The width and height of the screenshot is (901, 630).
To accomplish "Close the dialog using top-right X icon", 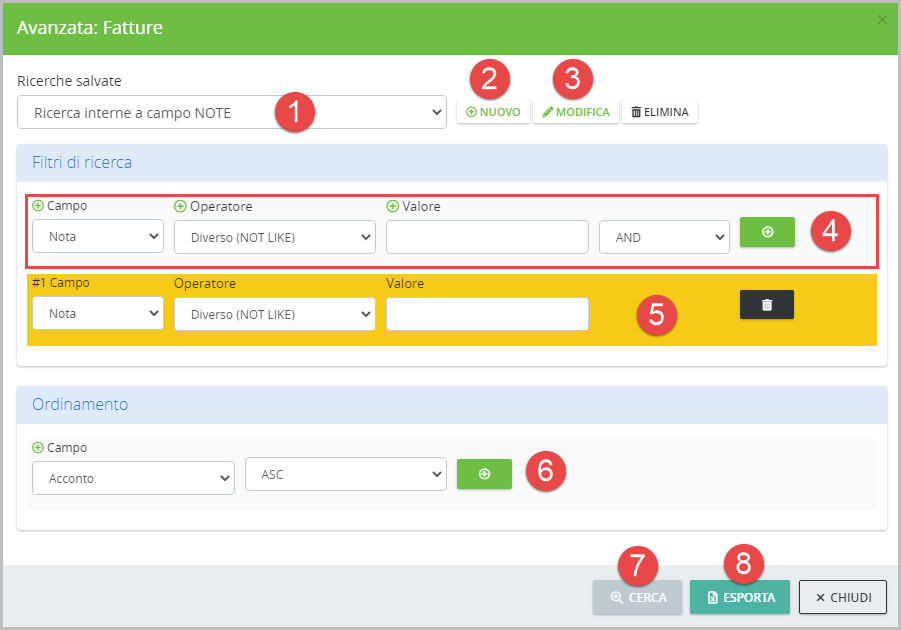I will [882, 19].
